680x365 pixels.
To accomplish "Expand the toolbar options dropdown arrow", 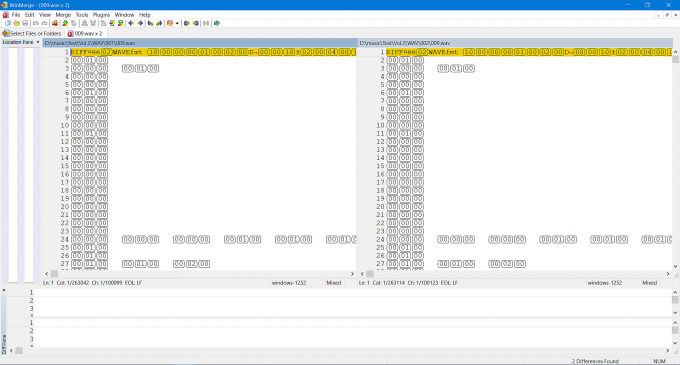I will (x=177, y=23).
